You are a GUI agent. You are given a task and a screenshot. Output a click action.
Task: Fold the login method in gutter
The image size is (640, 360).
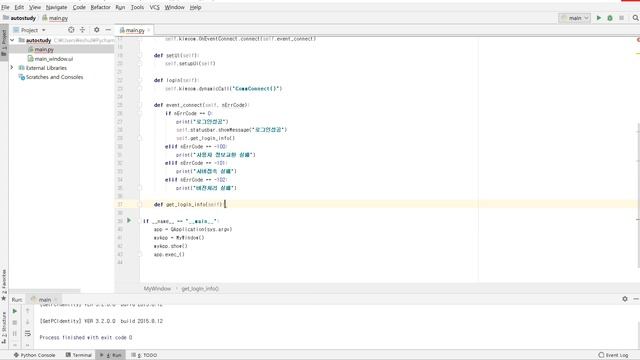(140, 80)
